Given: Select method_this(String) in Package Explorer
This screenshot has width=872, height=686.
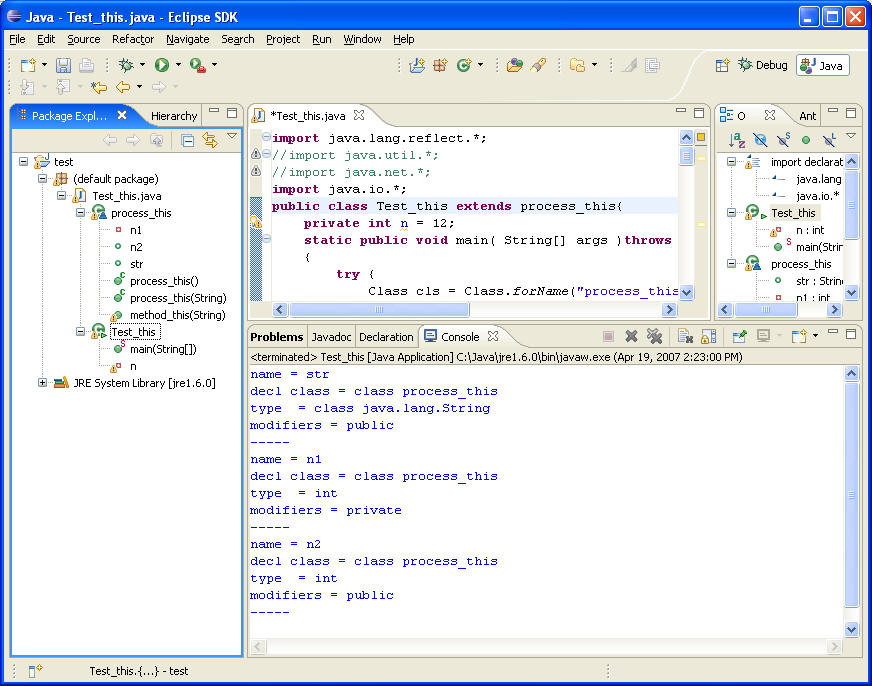Looking at the screenshot, I should point(177,315).
